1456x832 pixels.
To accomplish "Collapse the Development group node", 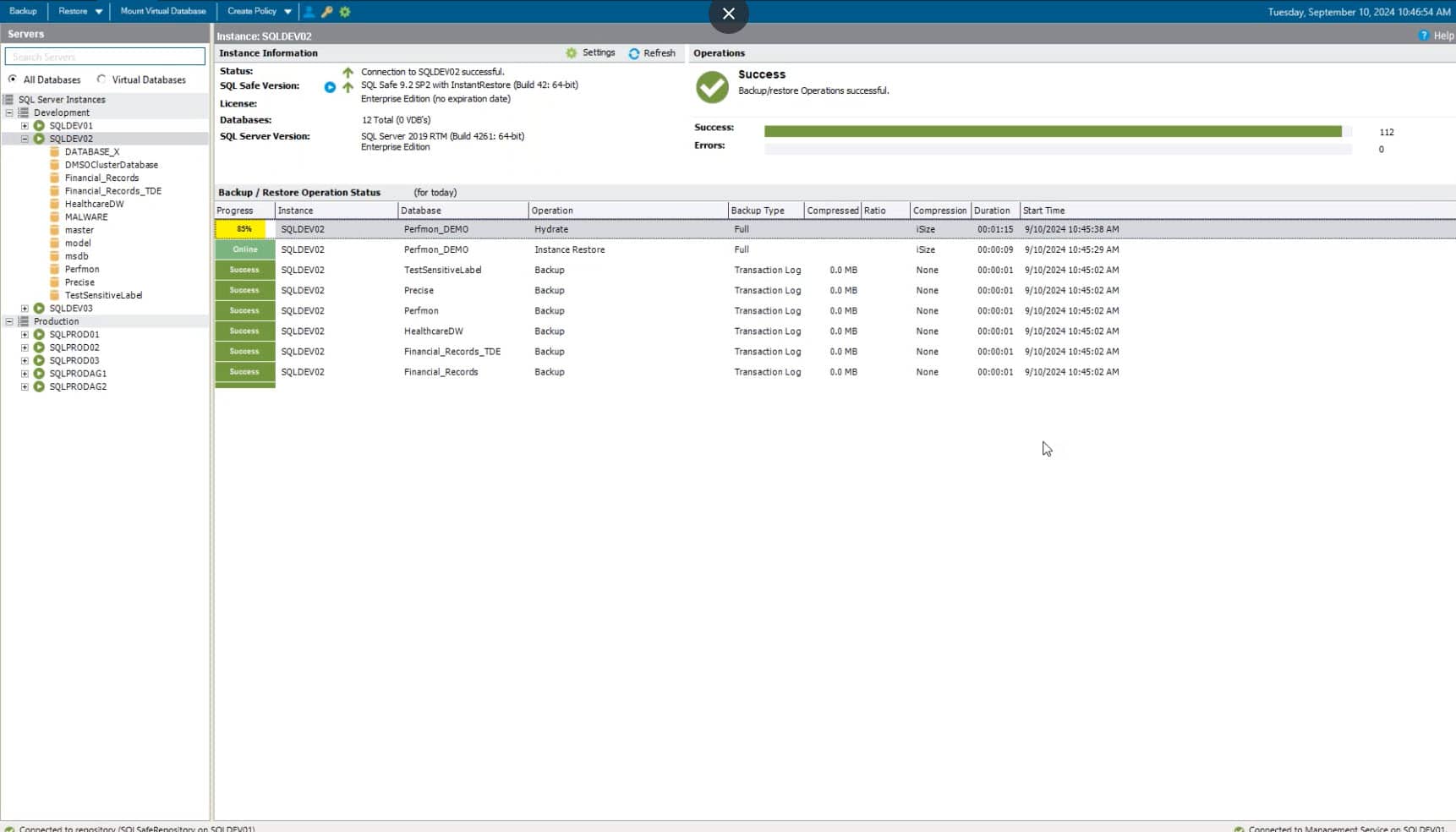I will (9, 112).
